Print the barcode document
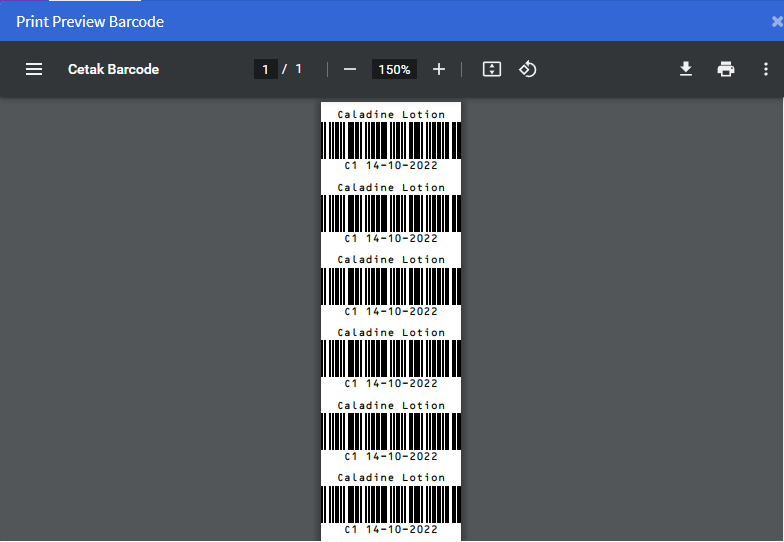 pos(726,69)
